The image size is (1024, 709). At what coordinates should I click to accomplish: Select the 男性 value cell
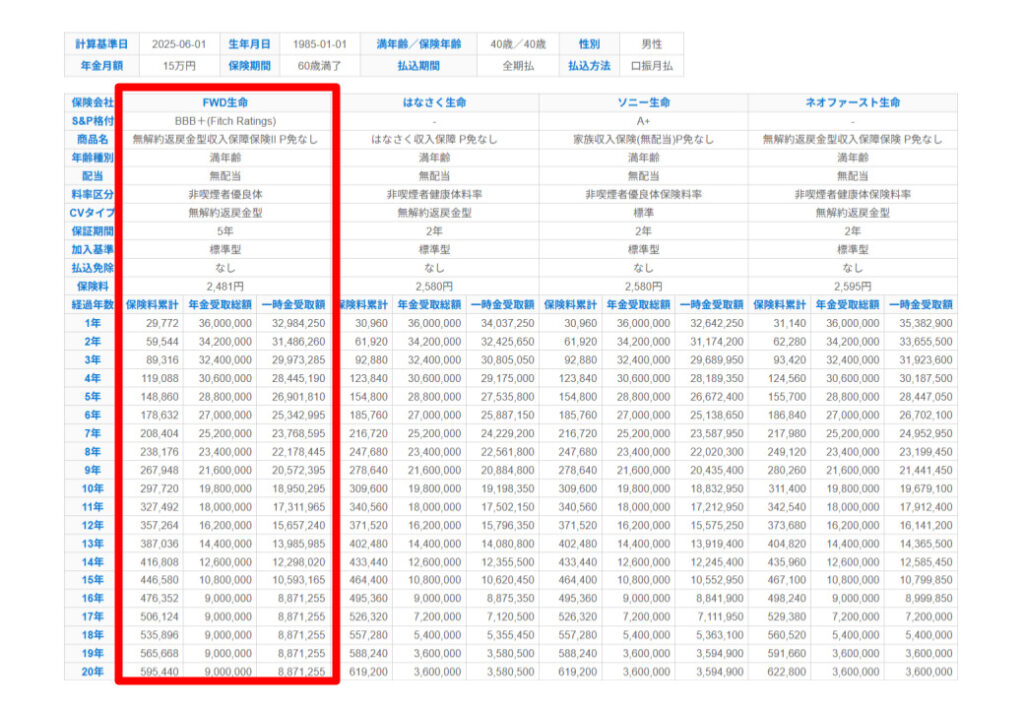[652, 44]
